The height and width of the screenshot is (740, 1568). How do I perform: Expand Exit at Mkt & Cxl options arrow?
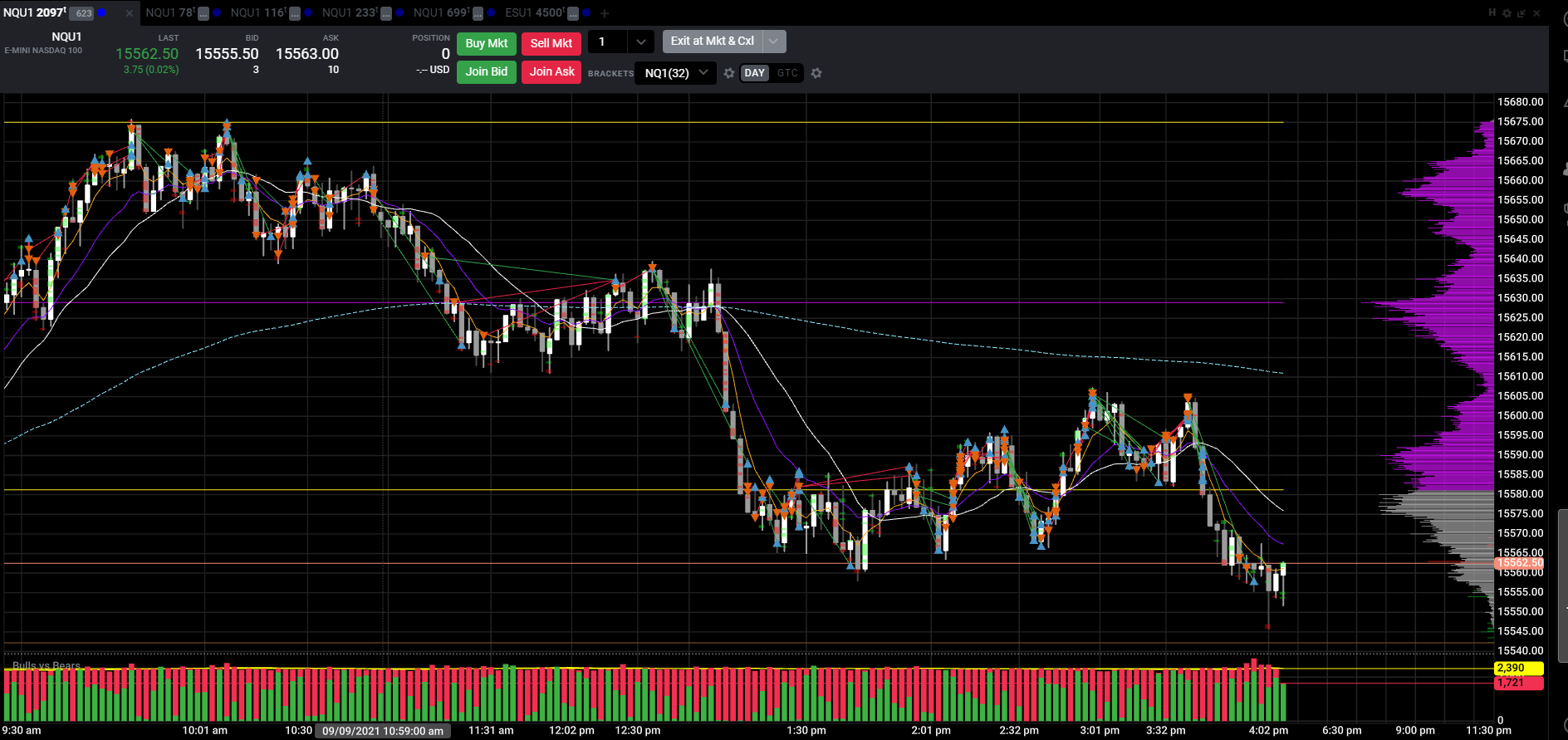(773, 41)
